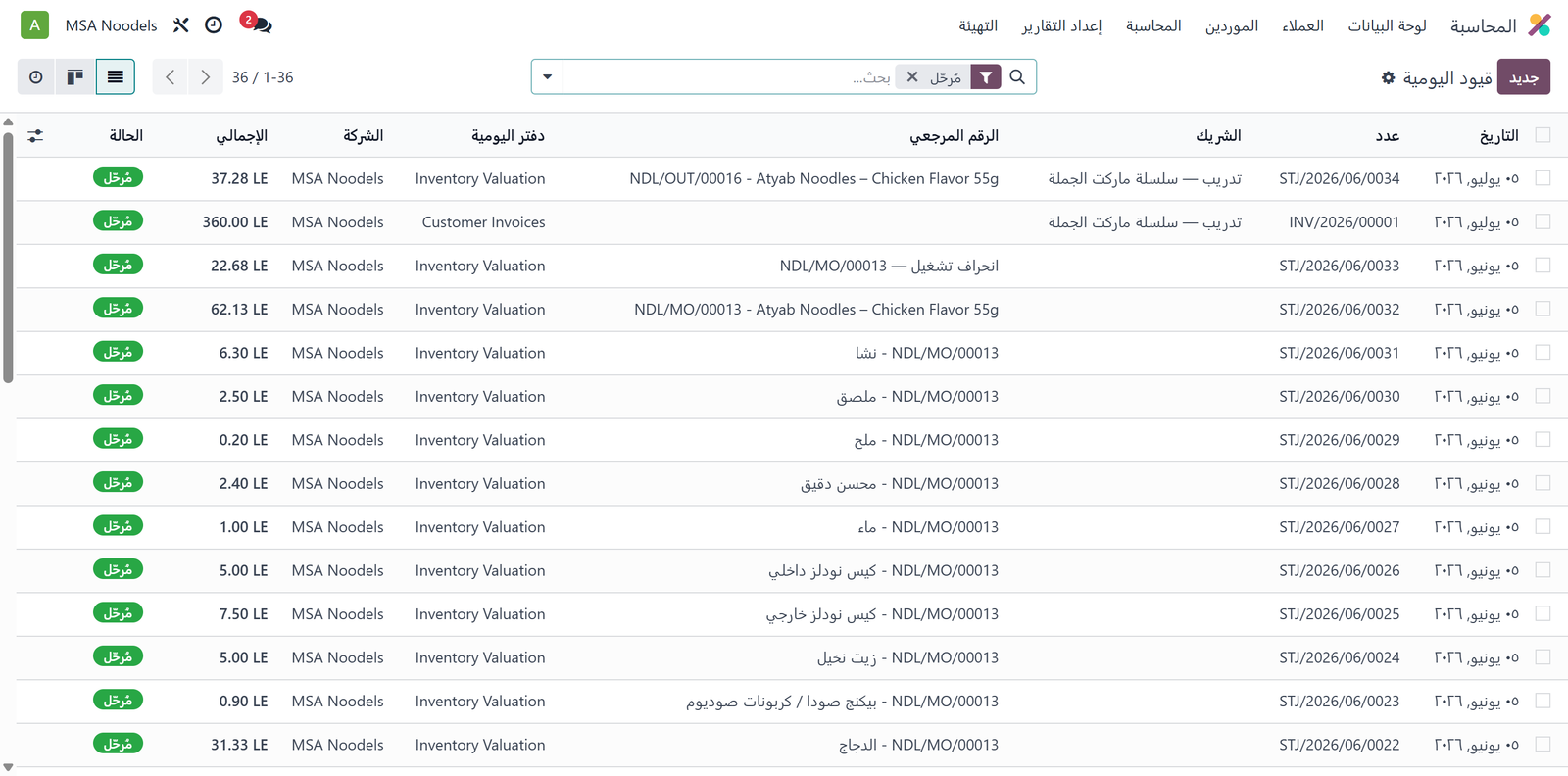This screenshot has height=776, width=1568.
Task: Go to next page of records
Action: point(205,76)
